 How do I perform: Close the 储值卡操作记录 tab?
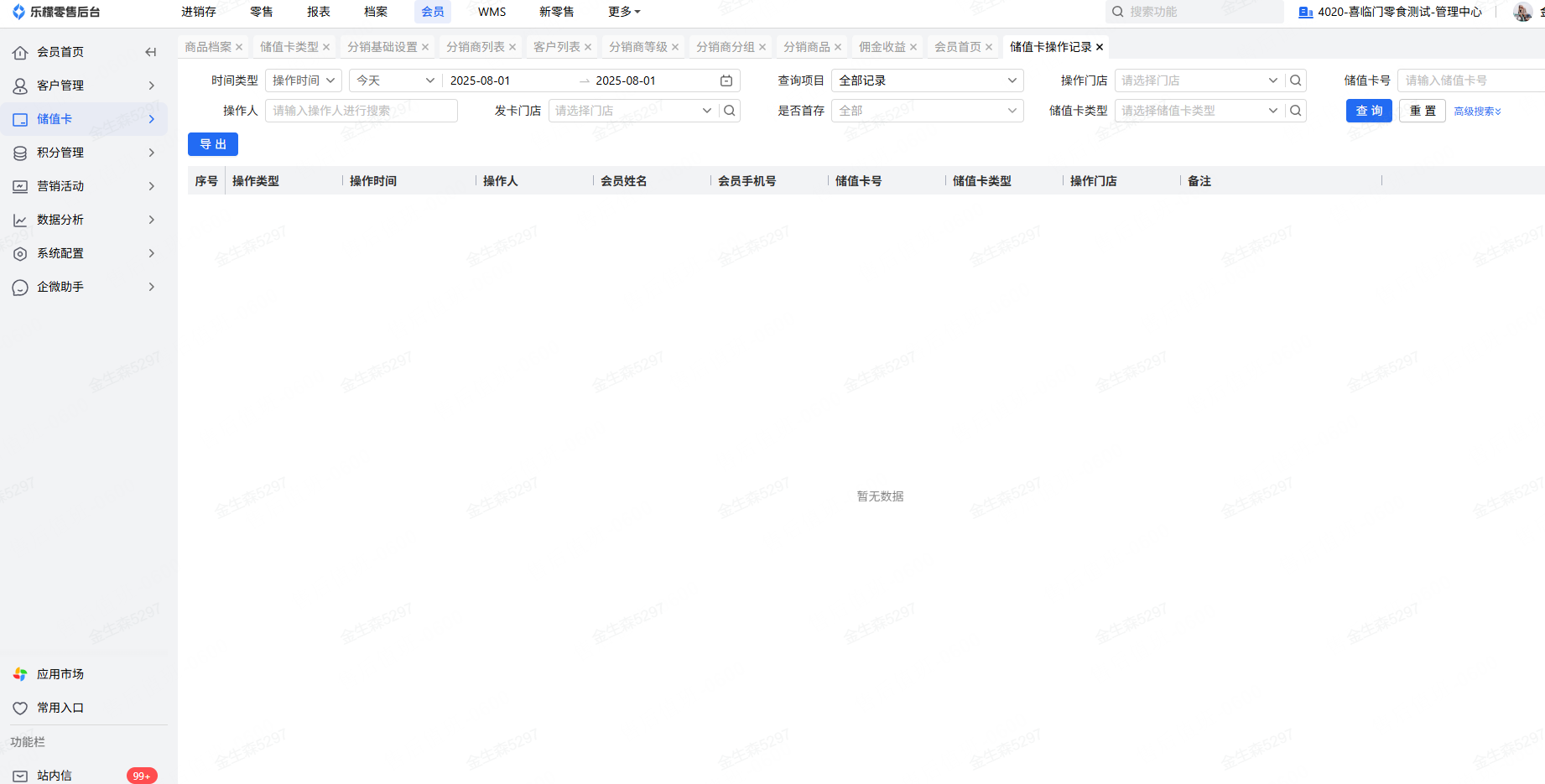tap(1100, 47)
